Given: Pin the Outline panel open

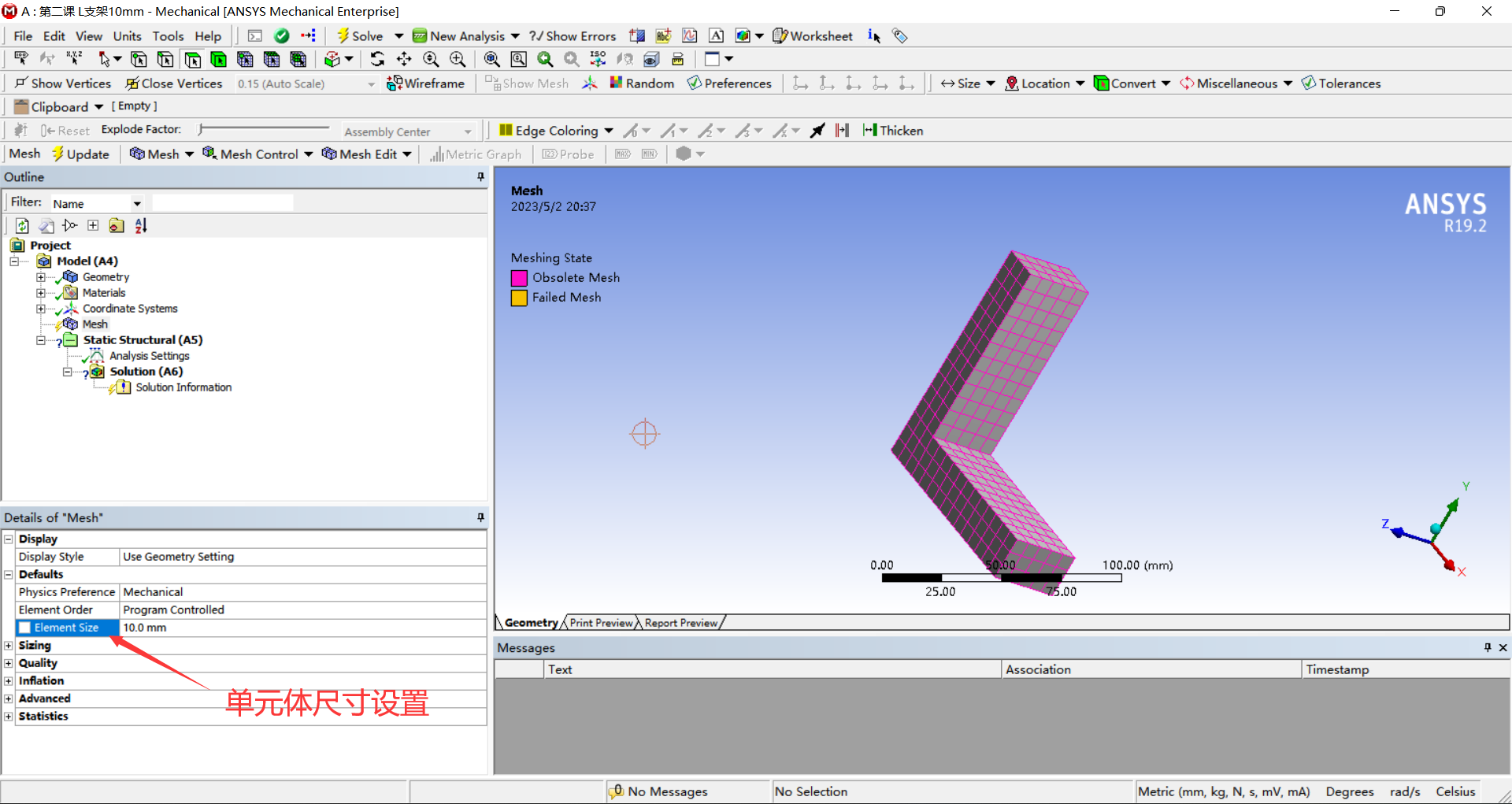Looking at the screenshot, I should click(x=480, y=177).
